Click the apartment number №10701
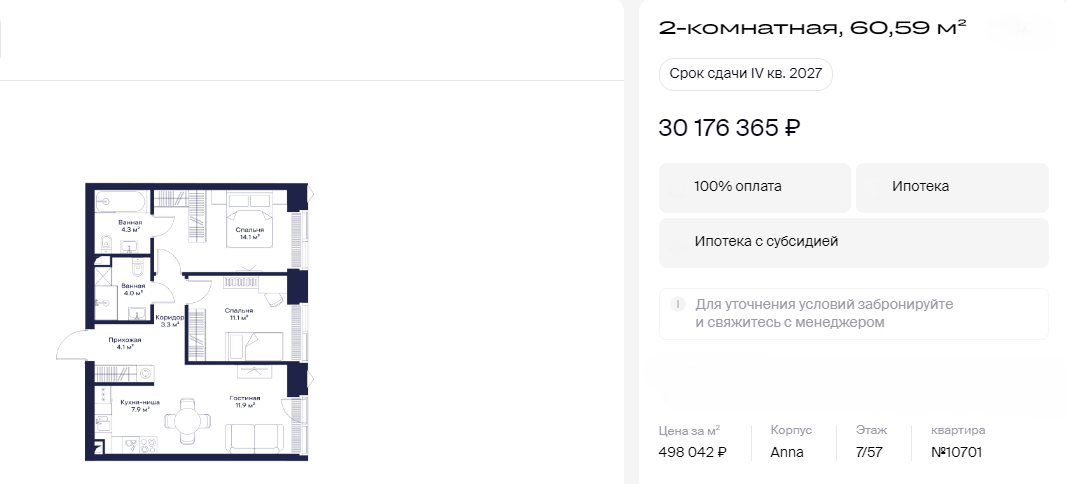 (x=956, y=452)
